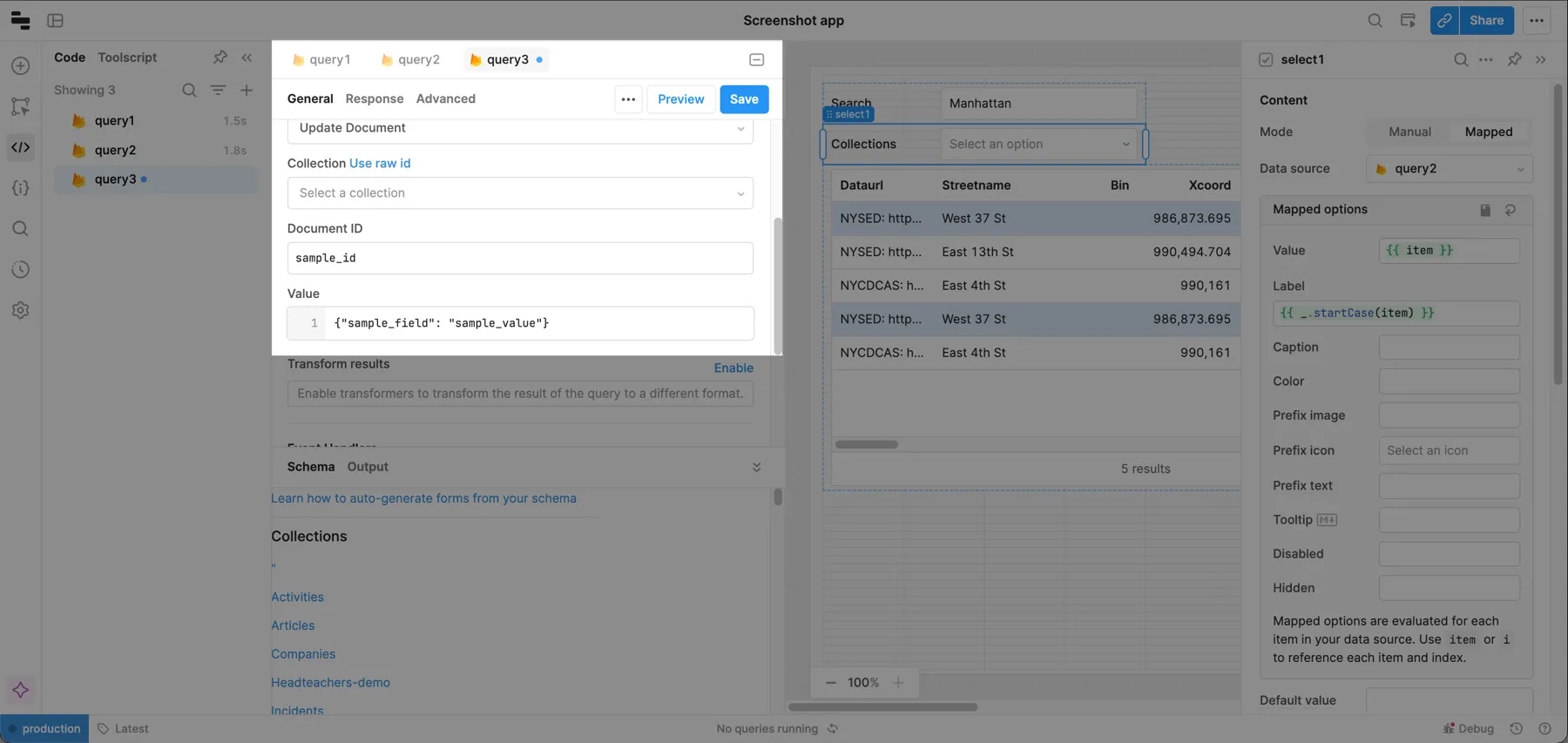1568x743 pixels.
Task: Open the Debug console
Action: click(x=1469, y=728)
